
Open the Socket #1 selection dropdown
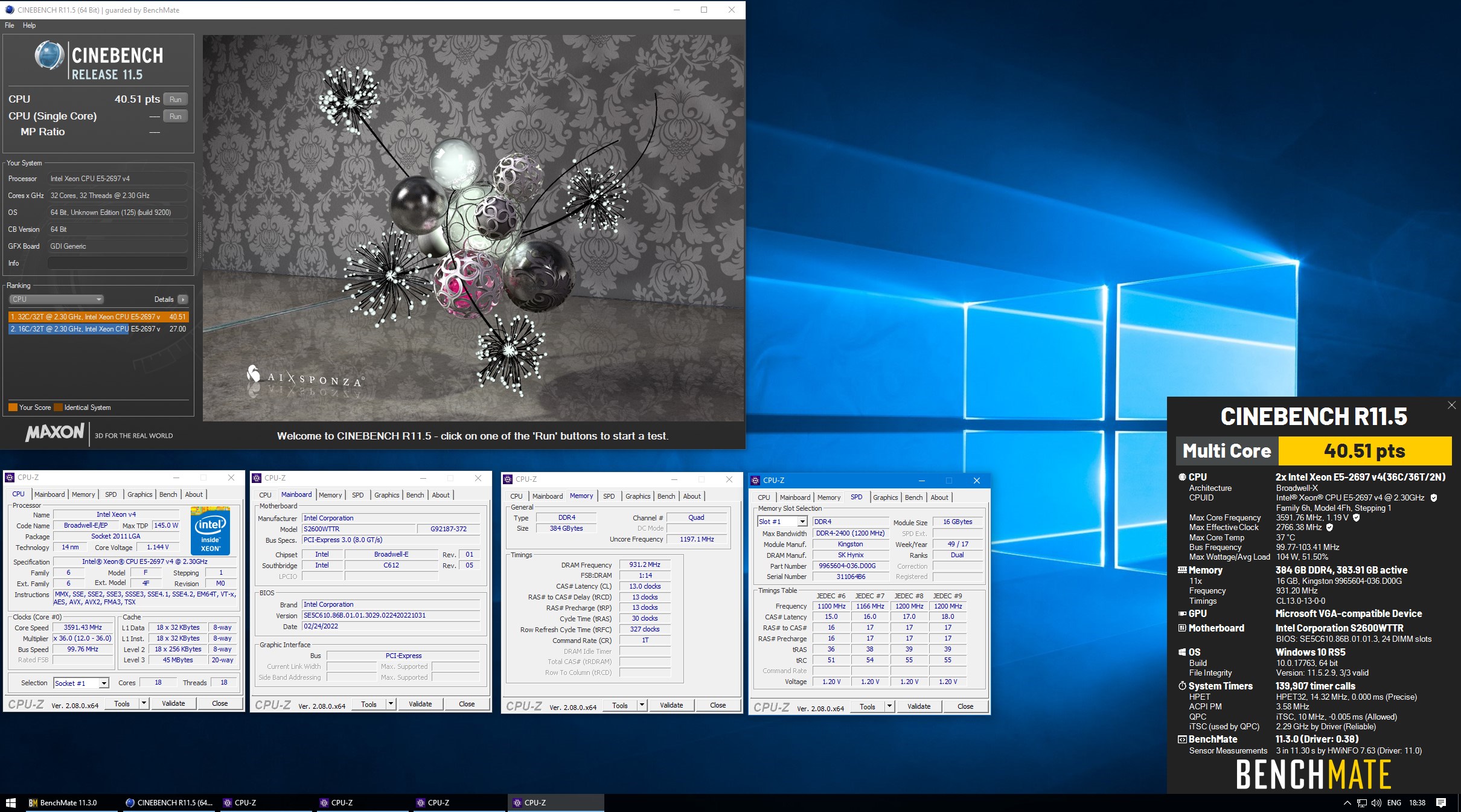pyautogui.click(x=81, y=683)
